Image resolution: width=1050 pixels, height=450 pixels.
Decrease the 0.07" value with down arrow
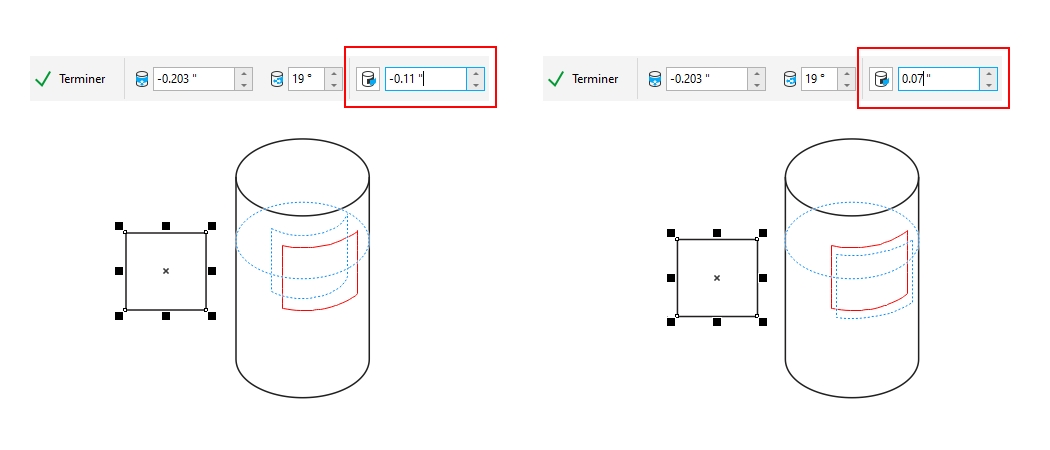coord(988,85)
